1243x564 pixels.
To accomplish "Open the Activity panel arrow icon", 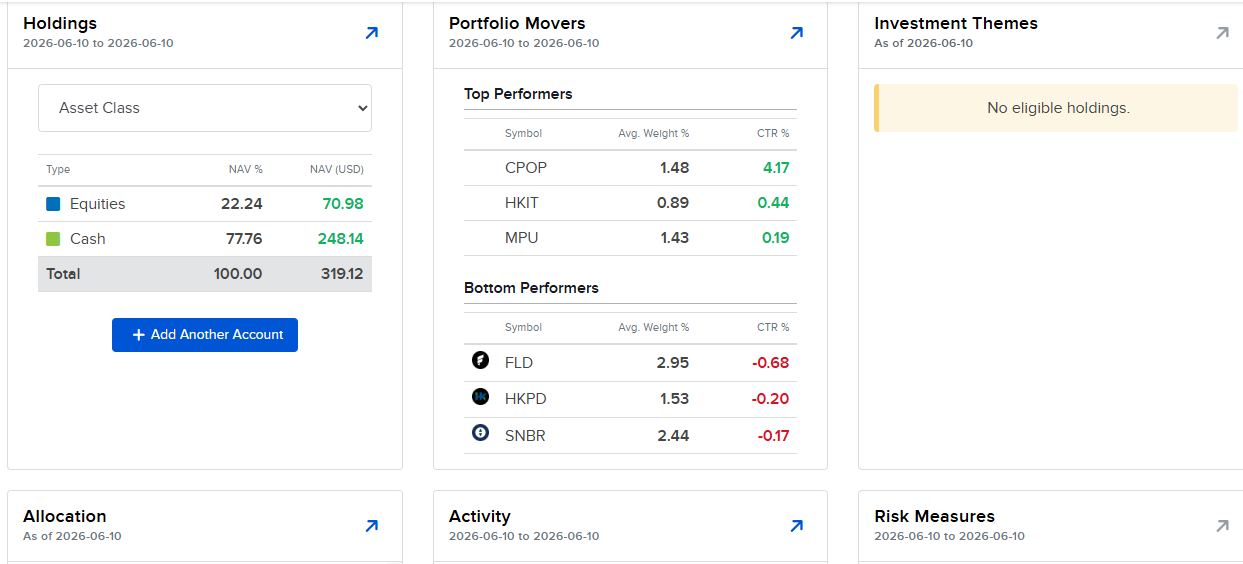I will click(x=796, y=526).
